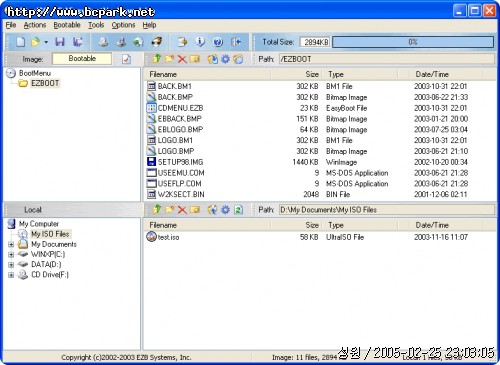Viewport: 500px width, 365px height.
Task: Create new folder in local pane
Action: 169,210
